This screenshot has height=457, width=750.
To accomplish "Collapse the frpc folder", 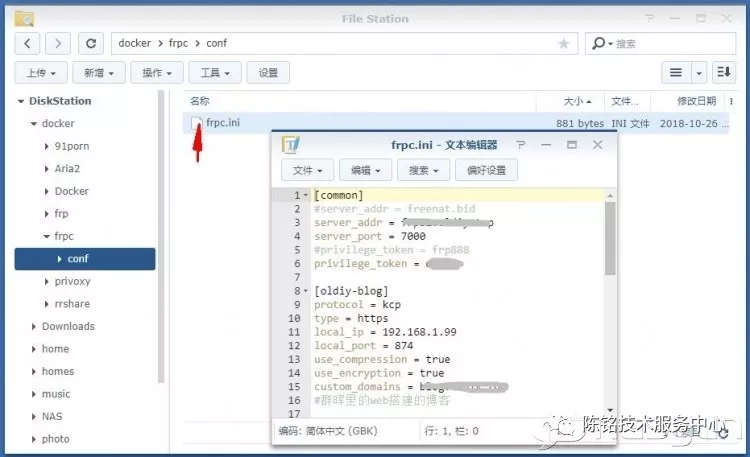I will pyautogui.click(x=46, y=236).
